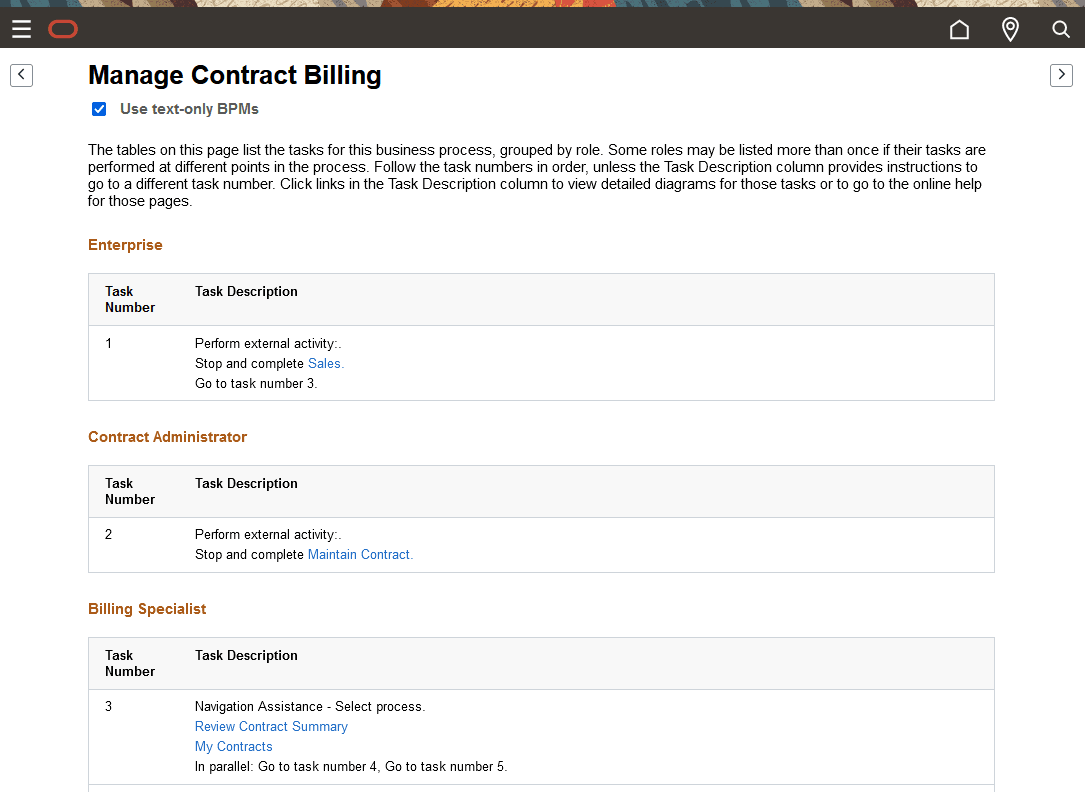Click the Oracle logo in the header
This screenshot has height=792, width=1085.
[x=63, y=29]
